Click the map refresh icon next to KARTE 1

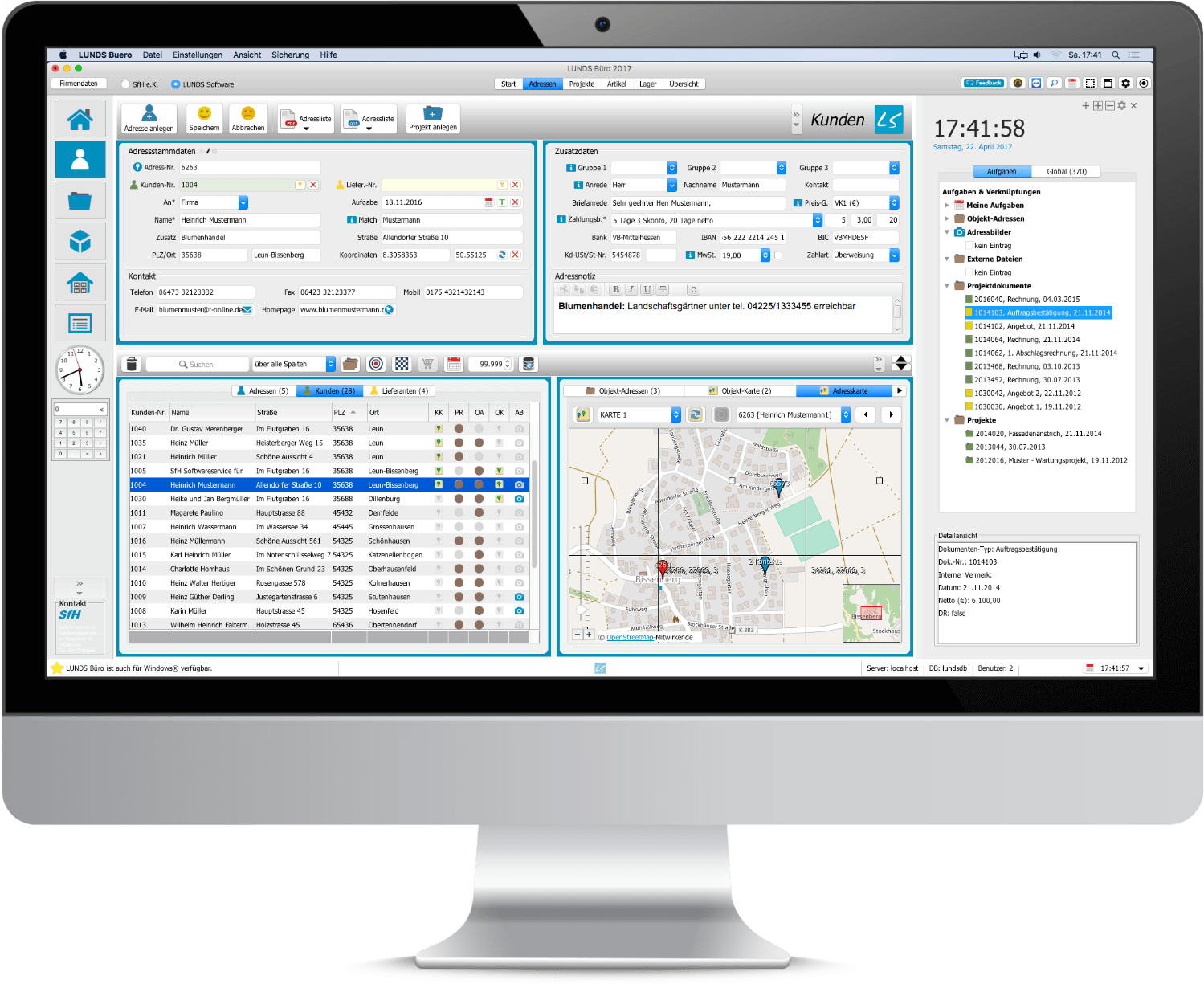[x=696, y=414]
